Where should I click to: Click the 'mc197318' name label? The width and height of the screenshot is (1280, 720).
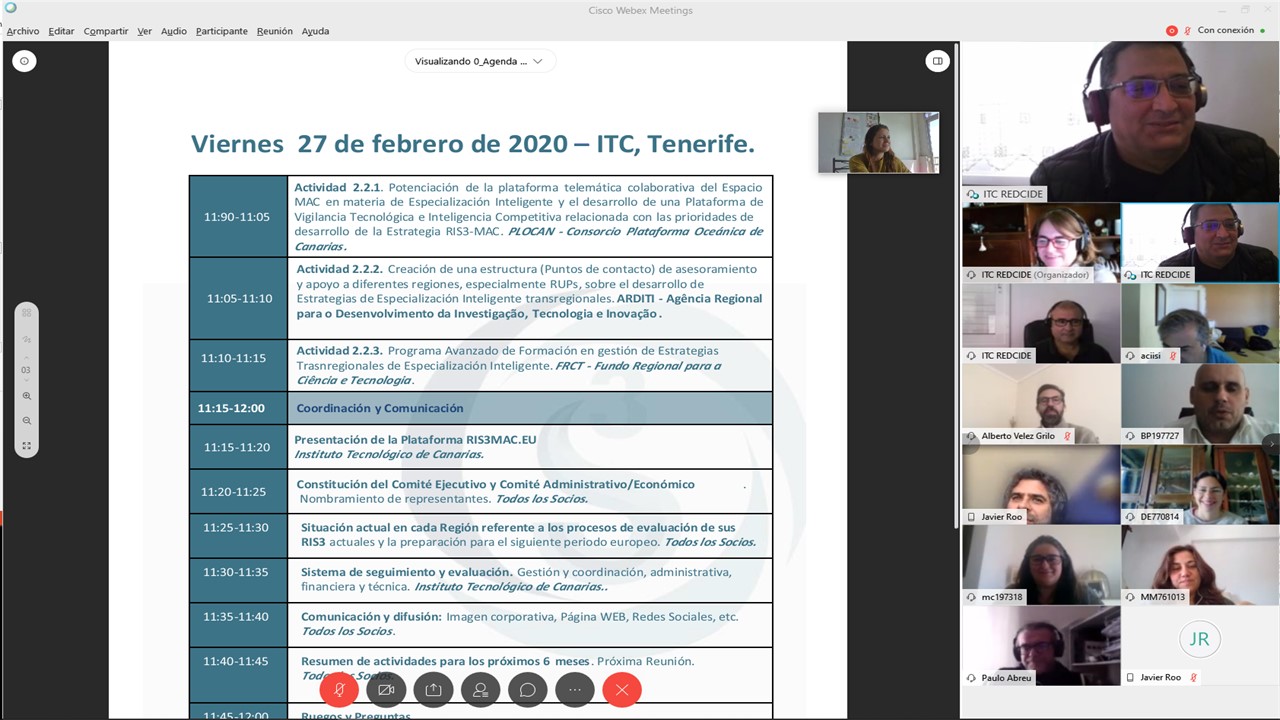[1002, 597]
